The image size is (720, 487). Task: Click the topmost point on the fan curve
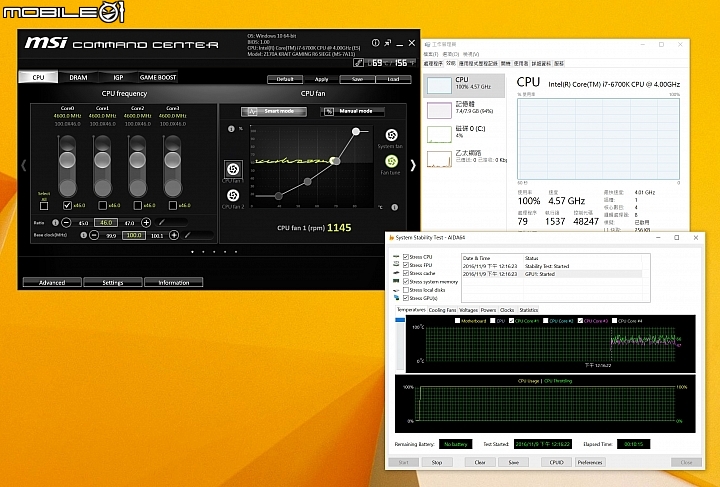pyautogui.click(x=356, y=132)
